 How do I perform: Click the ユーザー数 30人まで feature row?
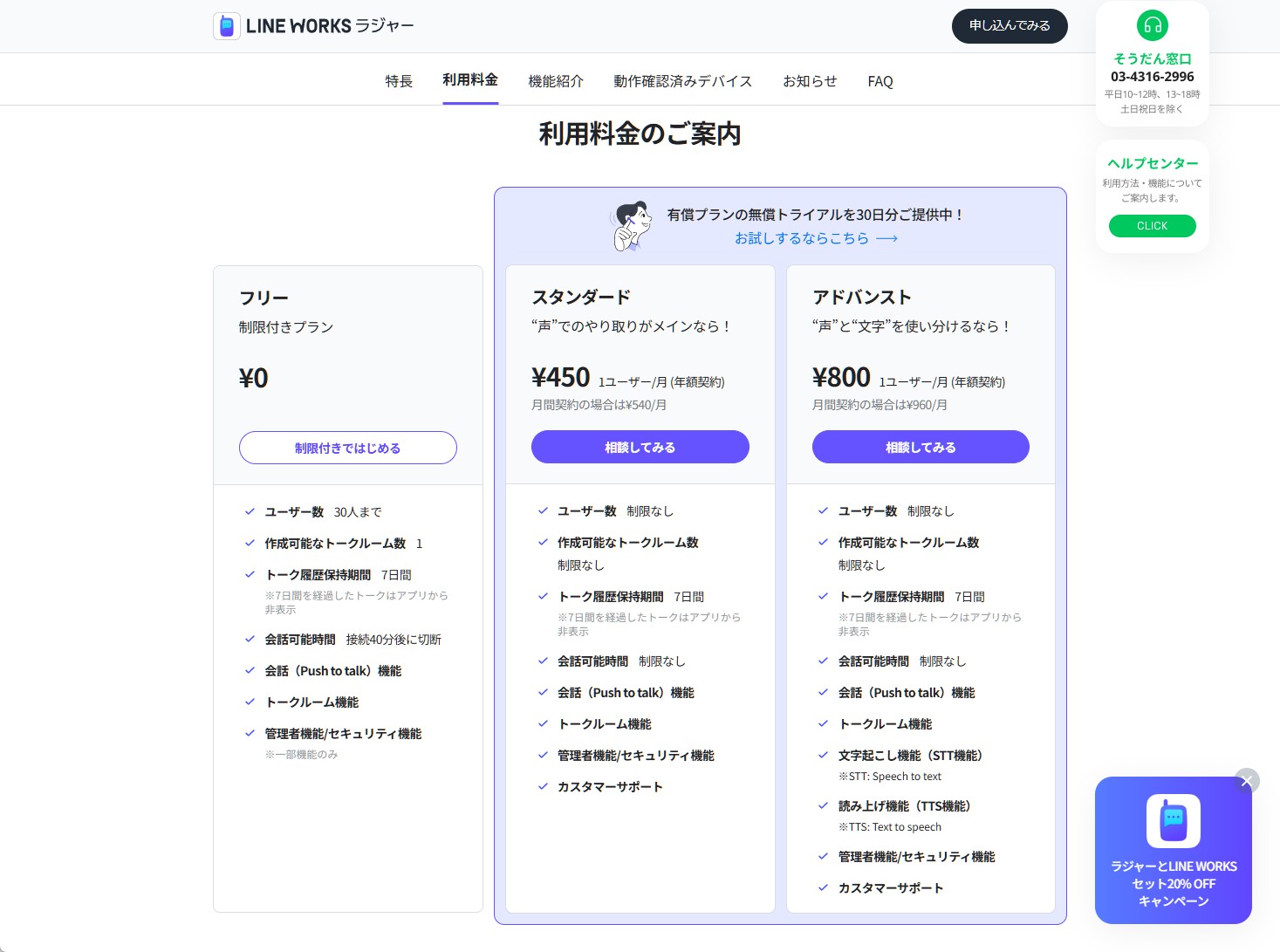[x=323, y=512]
